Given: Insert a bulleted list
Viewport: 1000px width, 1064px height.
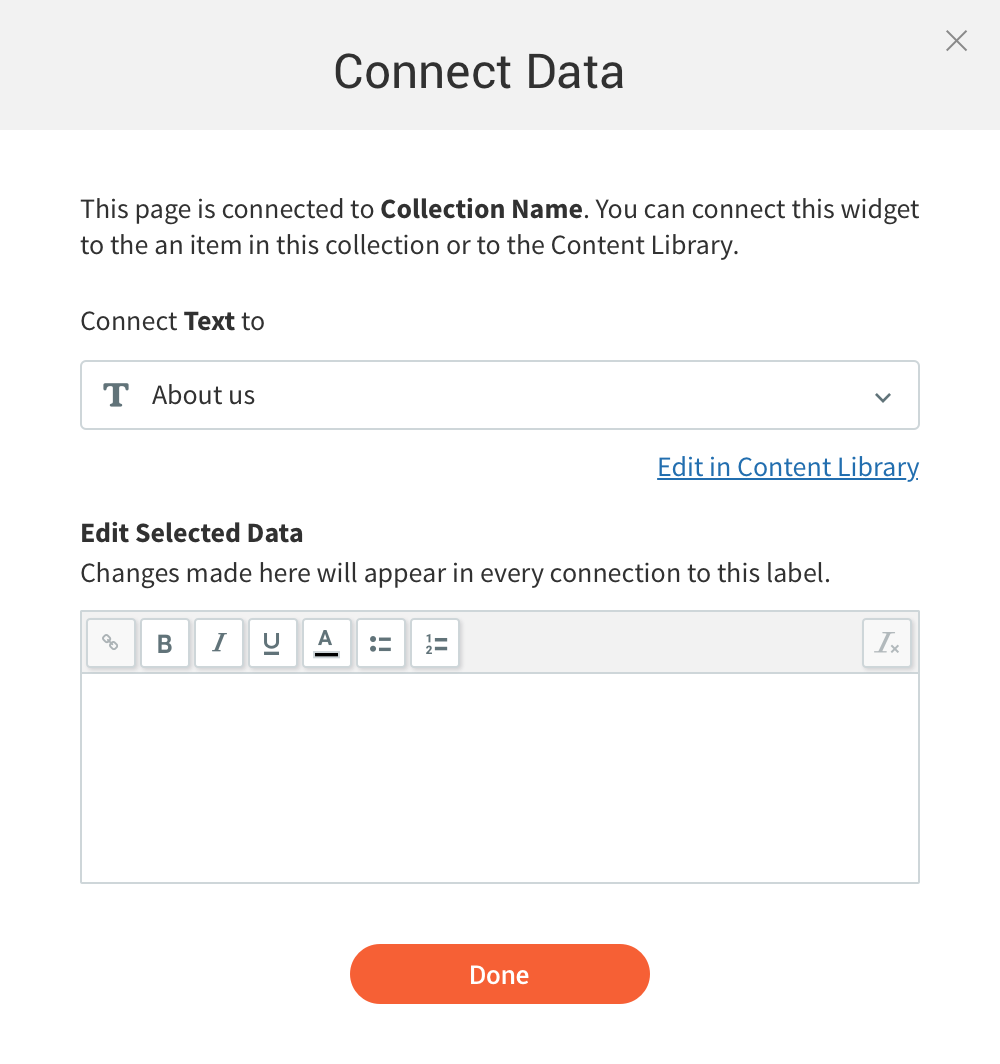Looking at the screenshot, I should (381, 643).
